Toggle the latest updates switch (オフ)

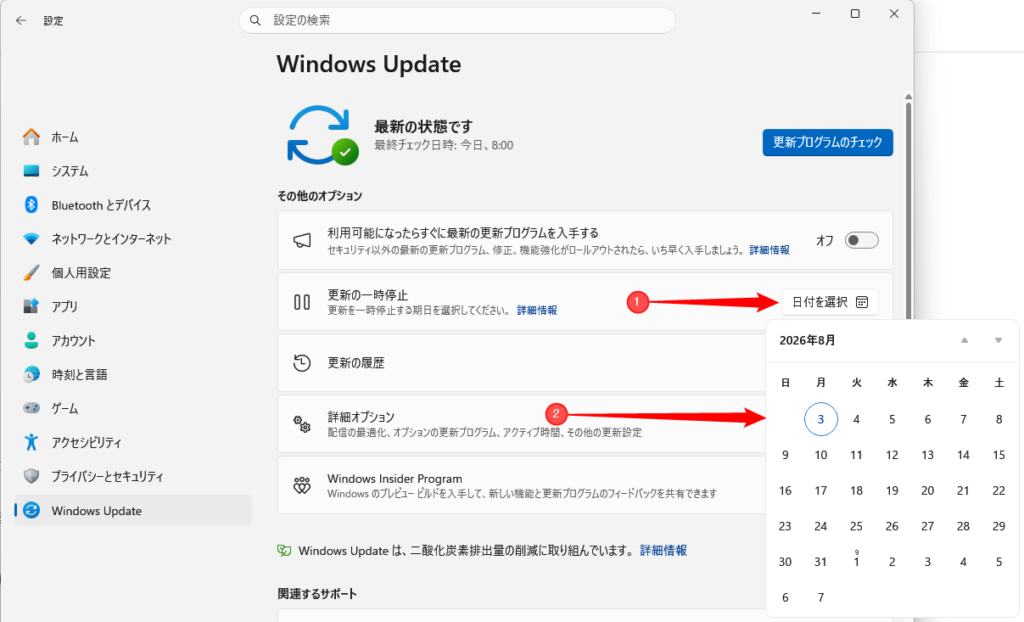[861, 240]
